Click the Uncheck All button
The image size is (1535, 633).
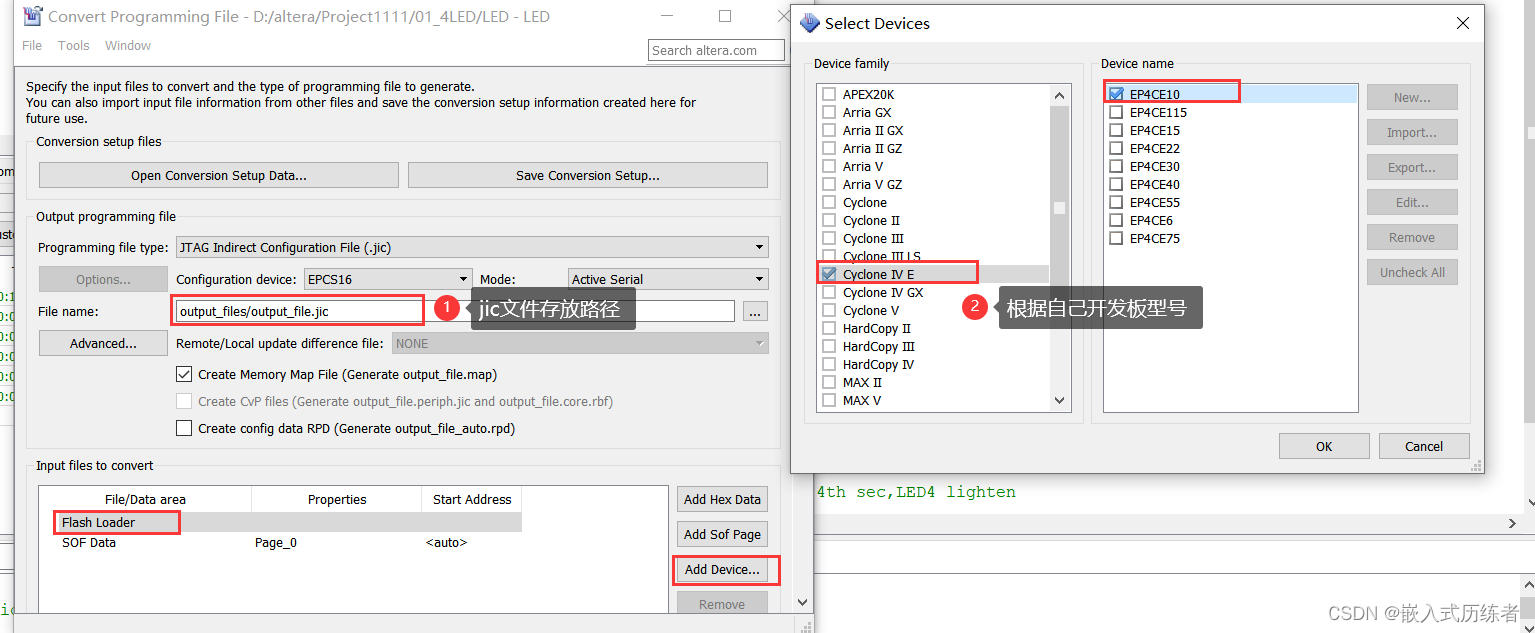pyautogui.click(x=1412, y=272)
